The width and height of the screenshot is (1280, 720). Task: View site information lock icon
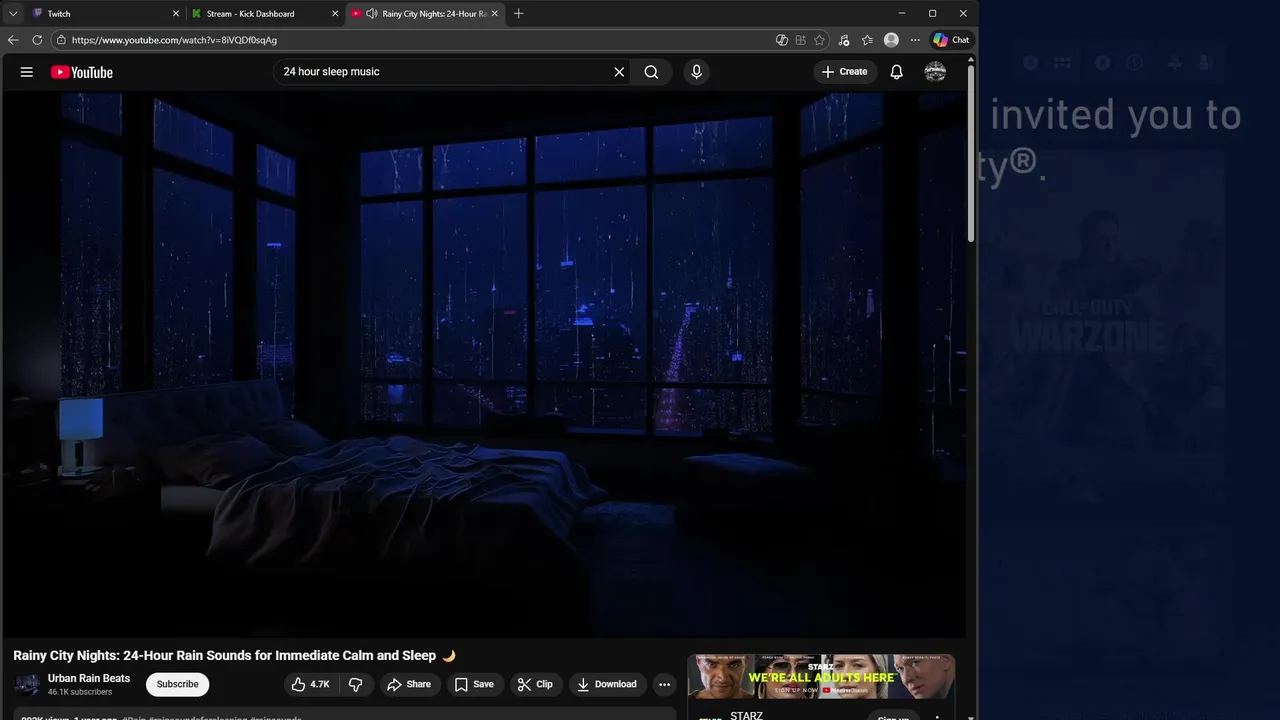(x=61, y=40)
